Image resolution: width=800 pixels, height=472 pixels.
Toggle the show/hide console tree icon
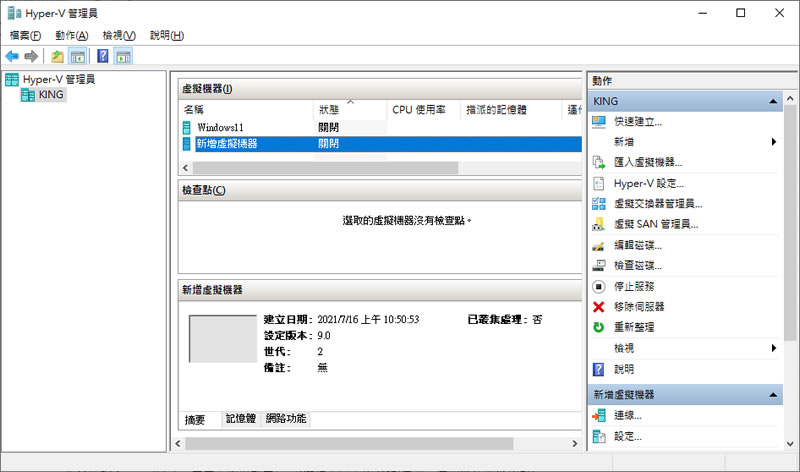[x=78, y=56]
